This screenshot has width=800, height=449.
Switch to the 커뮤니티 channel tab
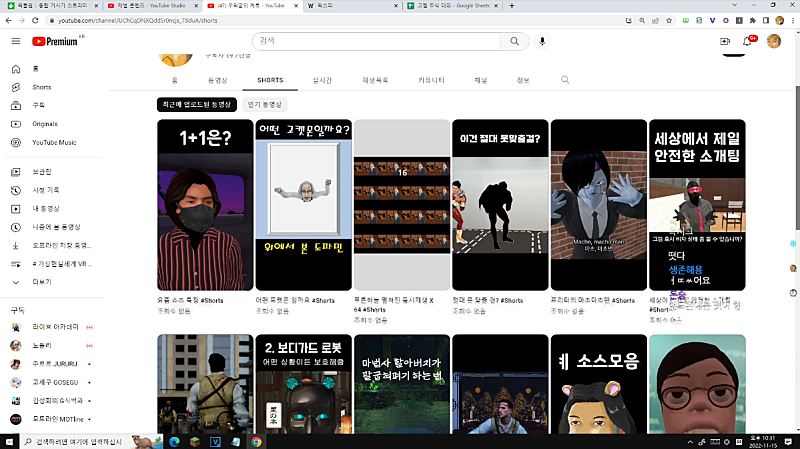[431, 79]
